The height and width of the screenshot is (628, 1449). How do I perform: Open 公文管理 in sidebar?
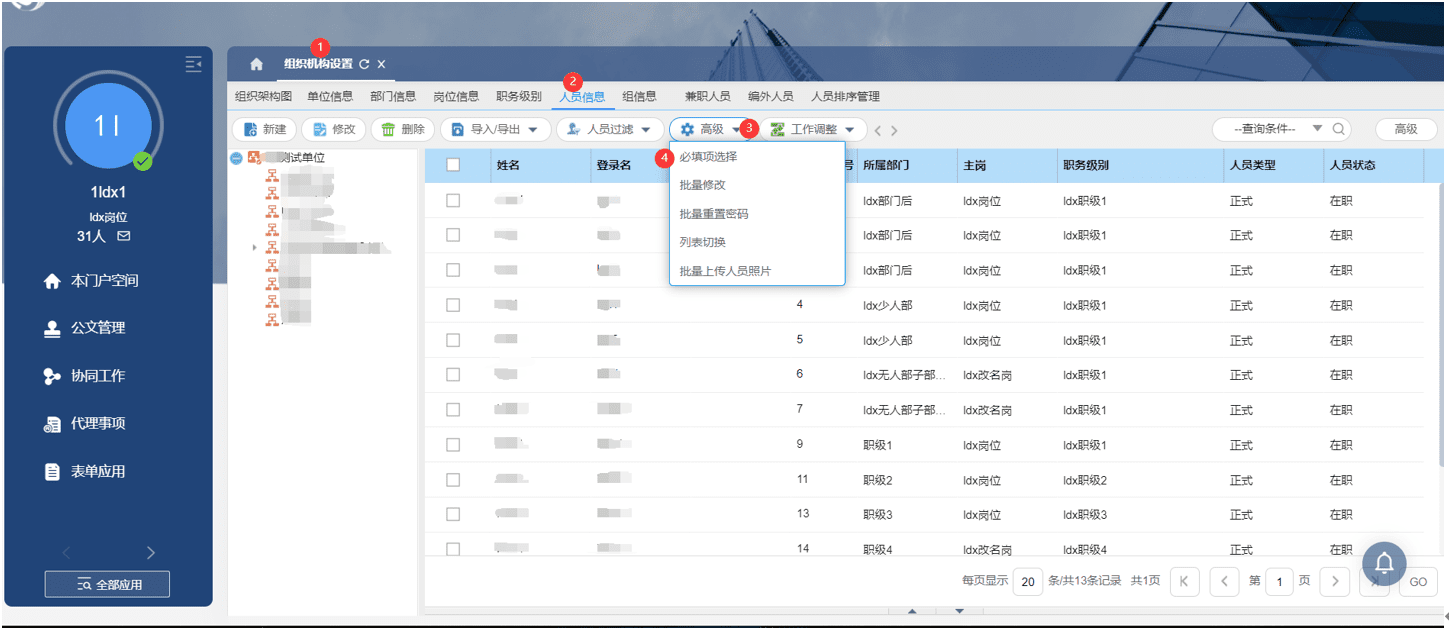(85, 328)
